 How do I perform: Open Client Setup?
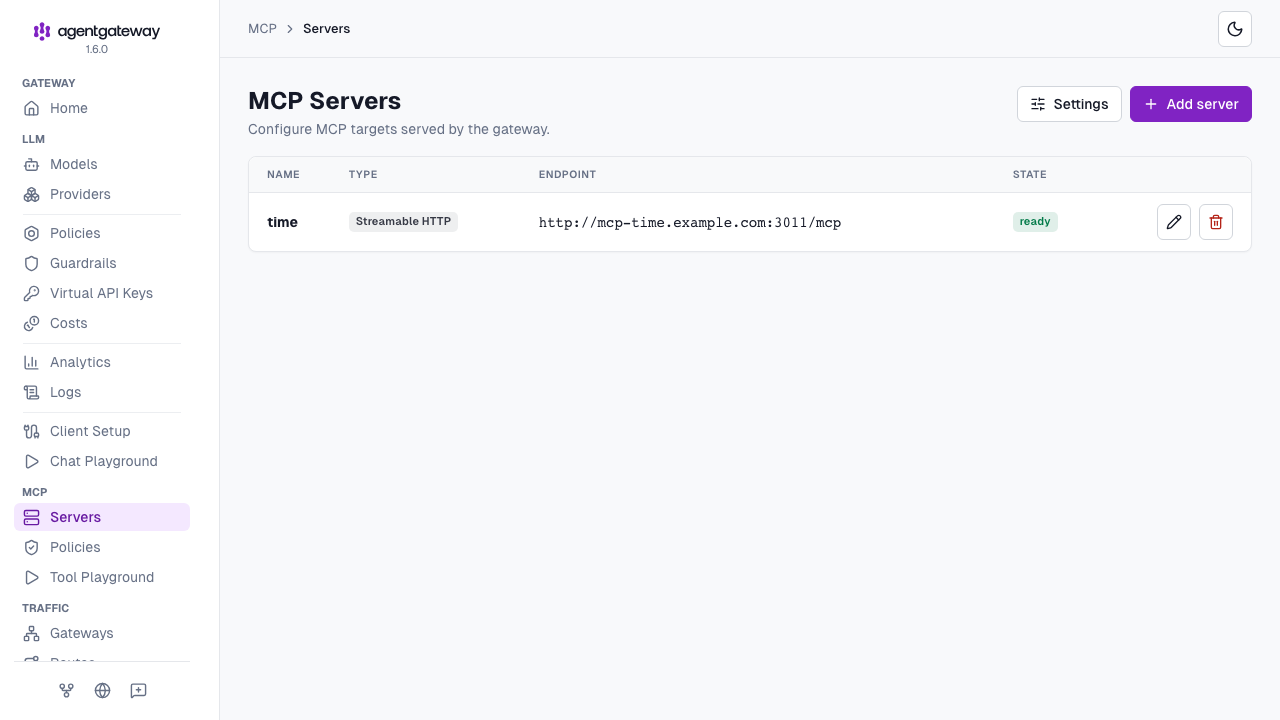(x=102, y=431)
